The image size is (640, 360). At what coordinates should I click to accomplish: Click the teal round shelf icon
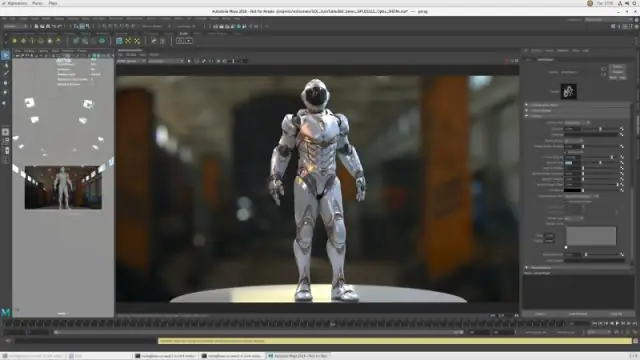pyautogui.click(x=102, y=41)
